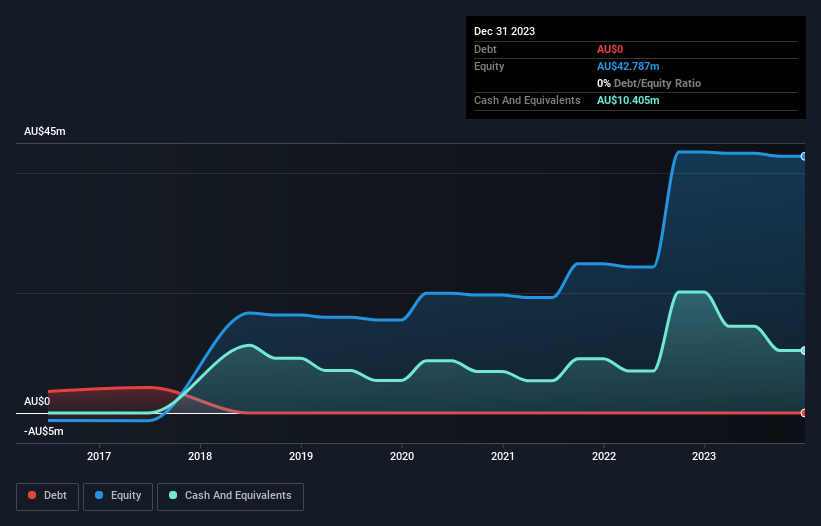
Task: Click the 2020 x-axis label
Action: click(402, 456)
